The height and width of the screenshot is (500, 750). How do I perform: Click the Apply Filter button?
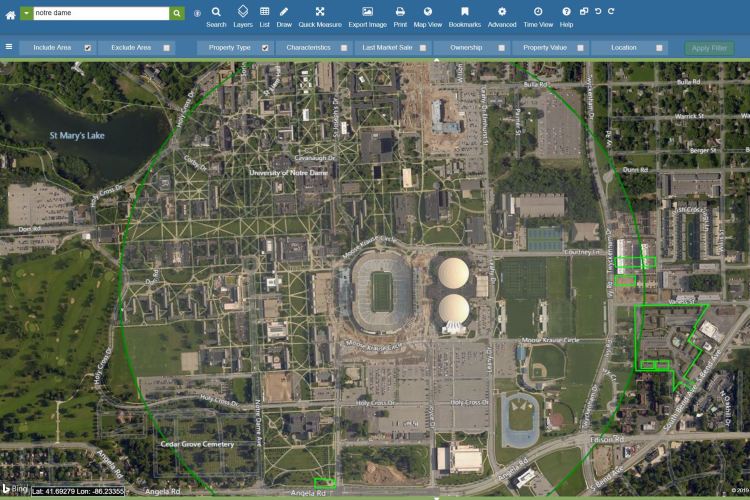(x=709, y=48)
